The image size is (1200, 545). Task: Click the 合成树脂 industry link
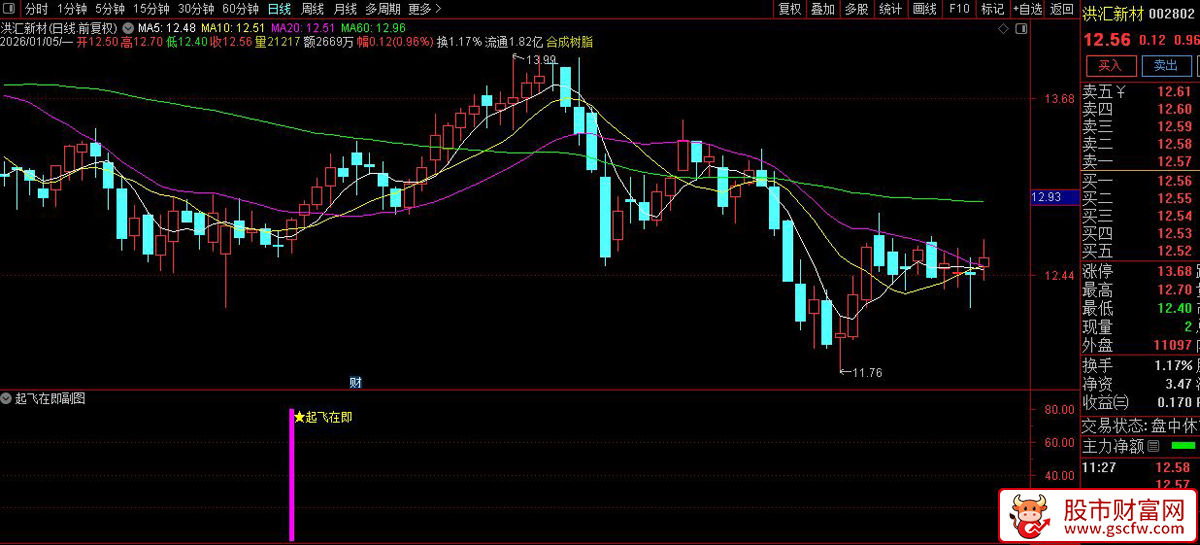click(x=571, y=42)
